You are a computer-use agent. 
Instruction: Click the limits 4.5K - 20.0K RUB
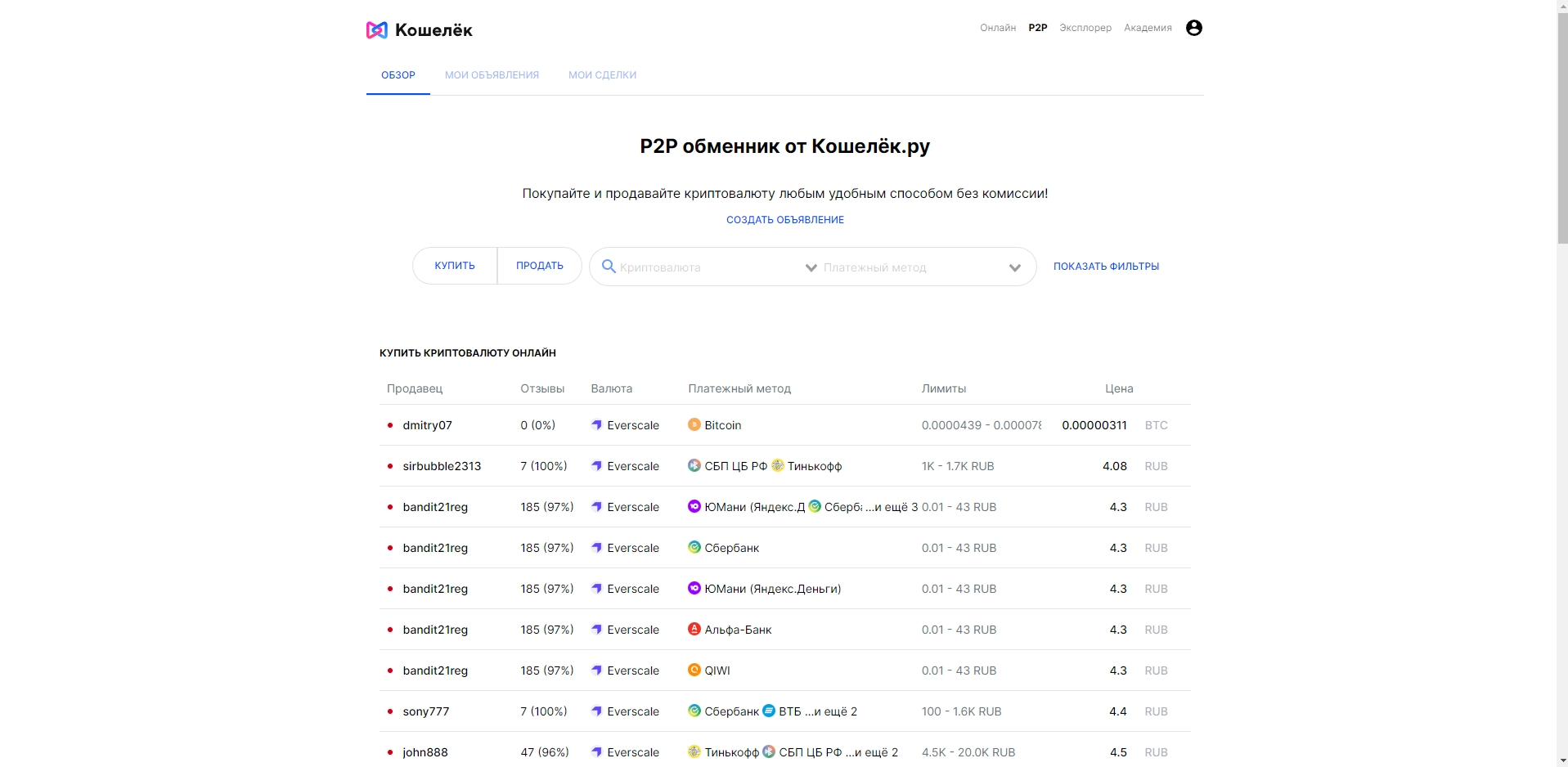click(x=968, y=752)
